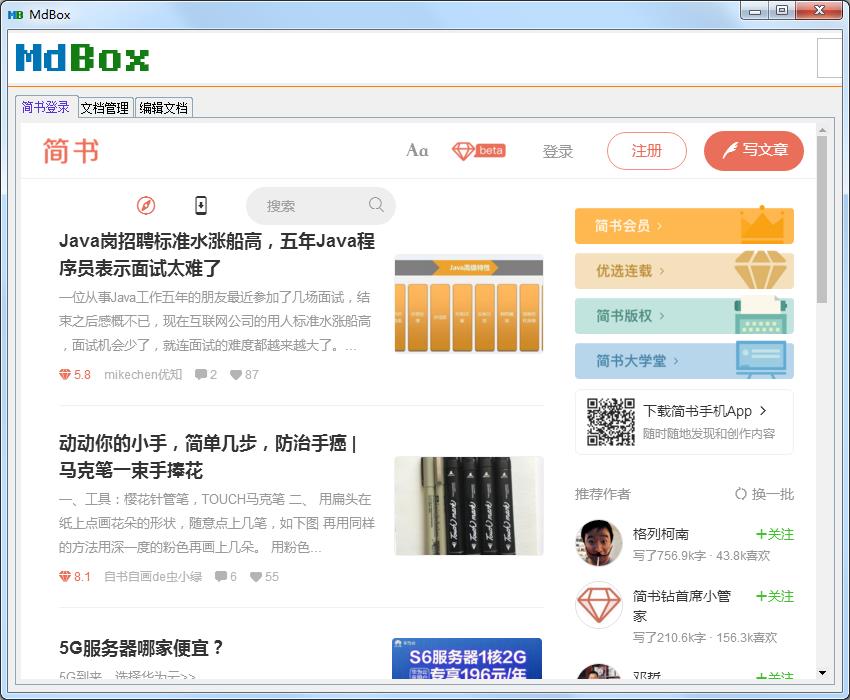850x700 pixels.
Task: Click the QR code image
Action: click(610, 422)
